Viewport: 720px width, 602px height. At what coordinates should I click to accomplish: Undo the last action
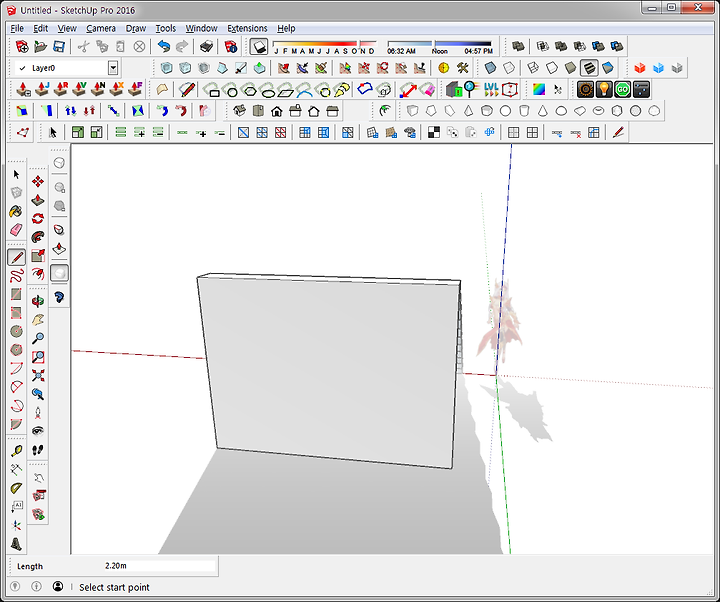pyautogui.click(x=163, y=46)
